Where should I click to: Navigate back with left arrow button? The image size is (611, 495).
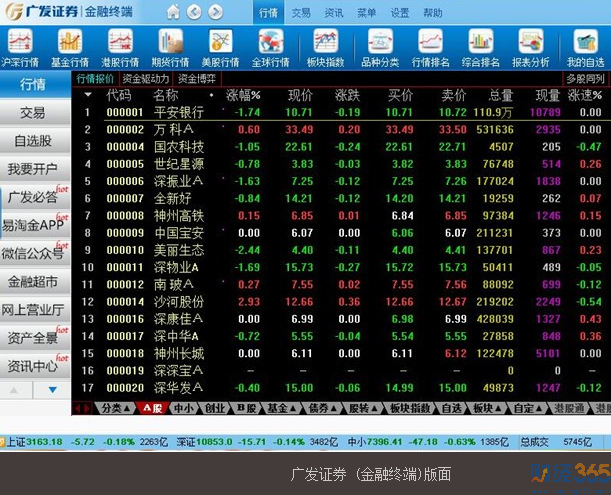tap(194, 12)
